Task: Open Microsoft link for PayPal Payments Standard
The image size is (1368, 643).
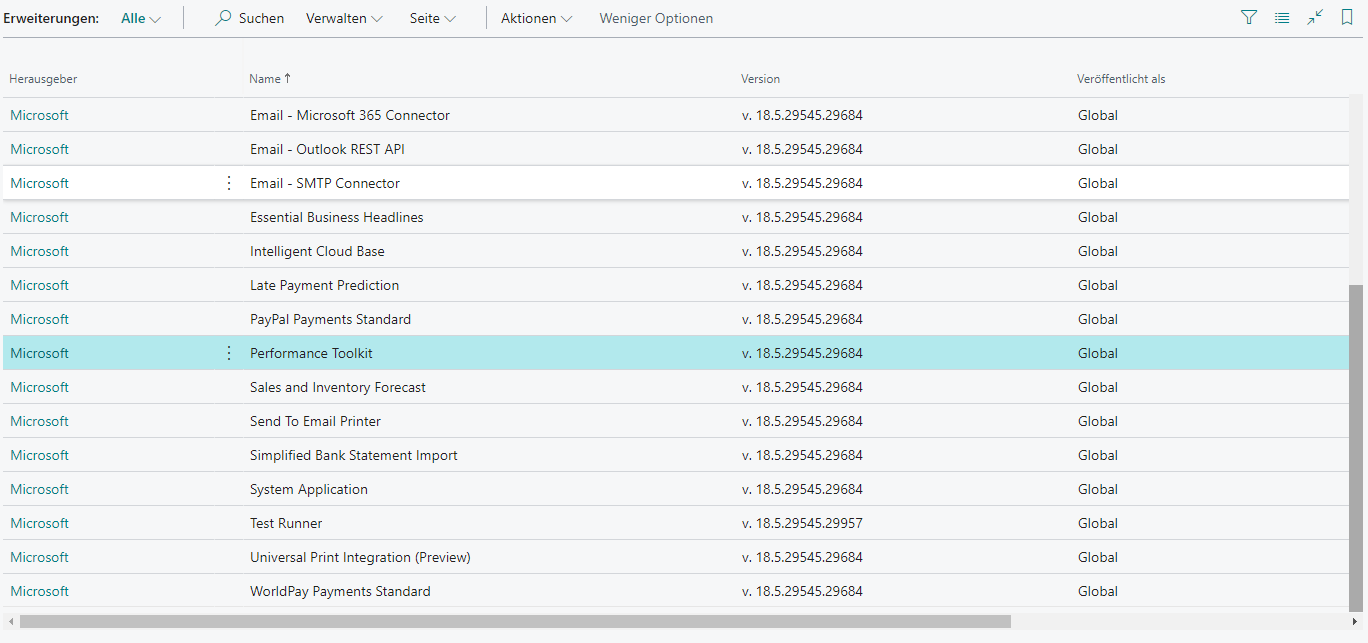Action: point(39,319)
